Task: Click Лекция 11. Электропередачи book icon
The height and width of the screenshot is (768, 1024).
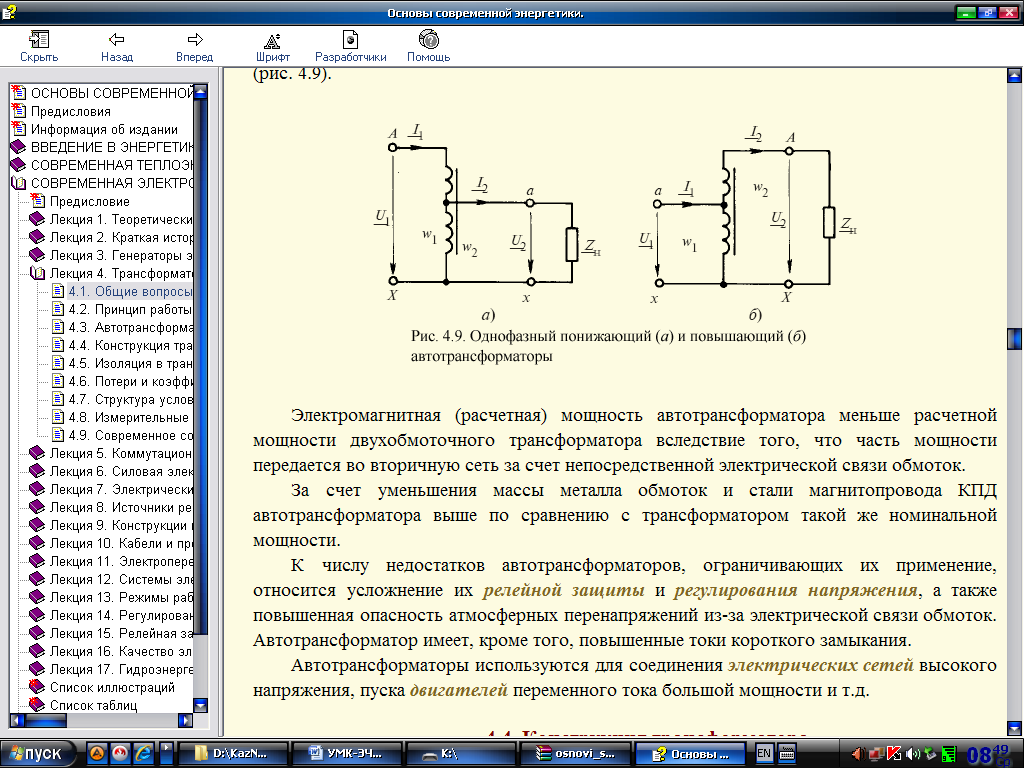Action: pos(37,561)
